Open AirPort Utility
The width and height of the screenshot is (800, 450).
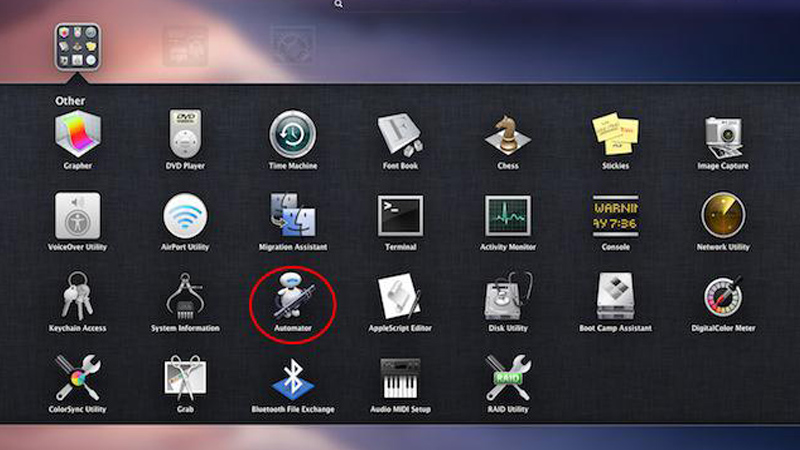[184, 216]
